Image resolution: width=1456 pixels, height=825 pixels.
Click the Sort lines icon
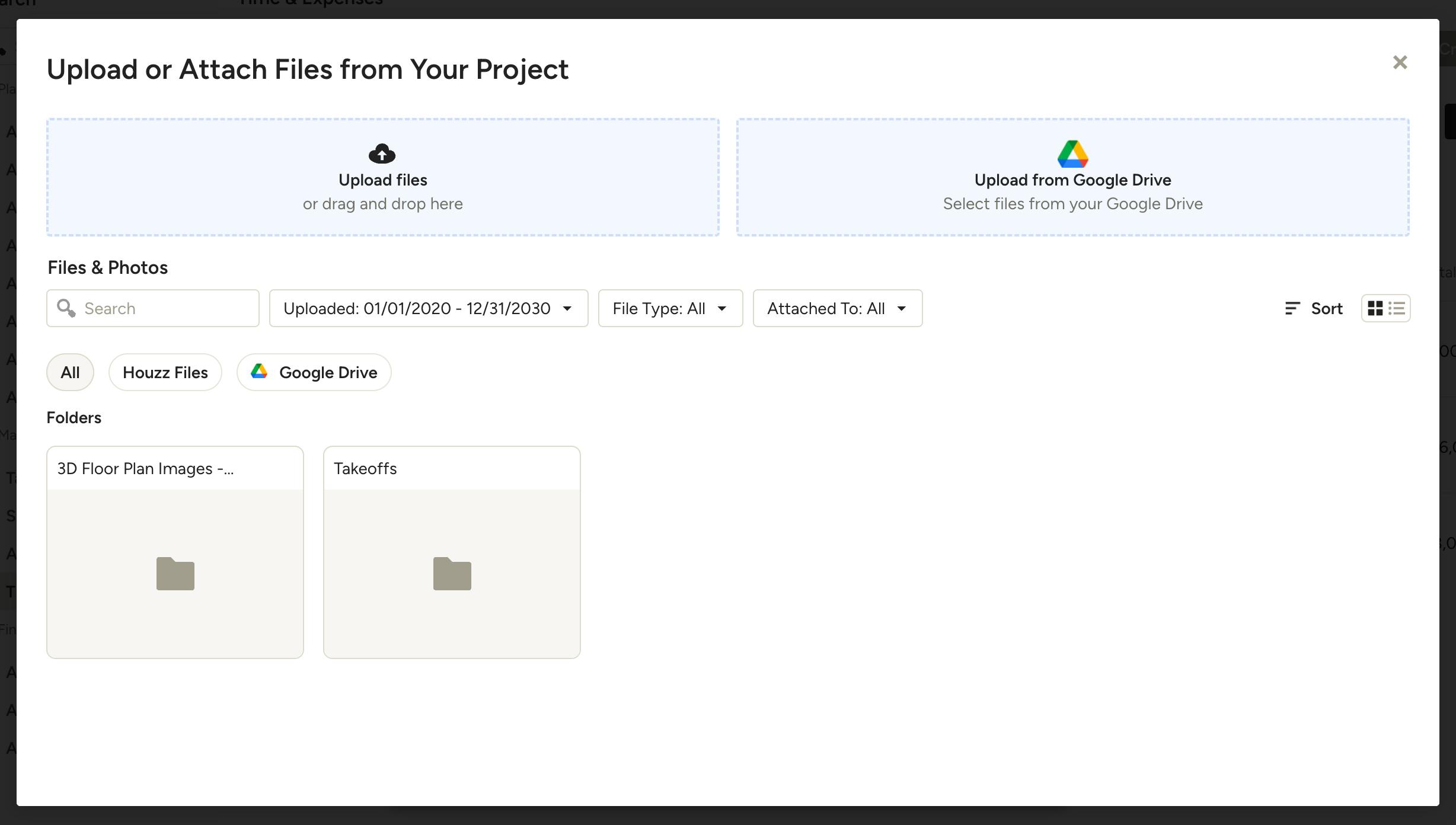coord(1292,308)
